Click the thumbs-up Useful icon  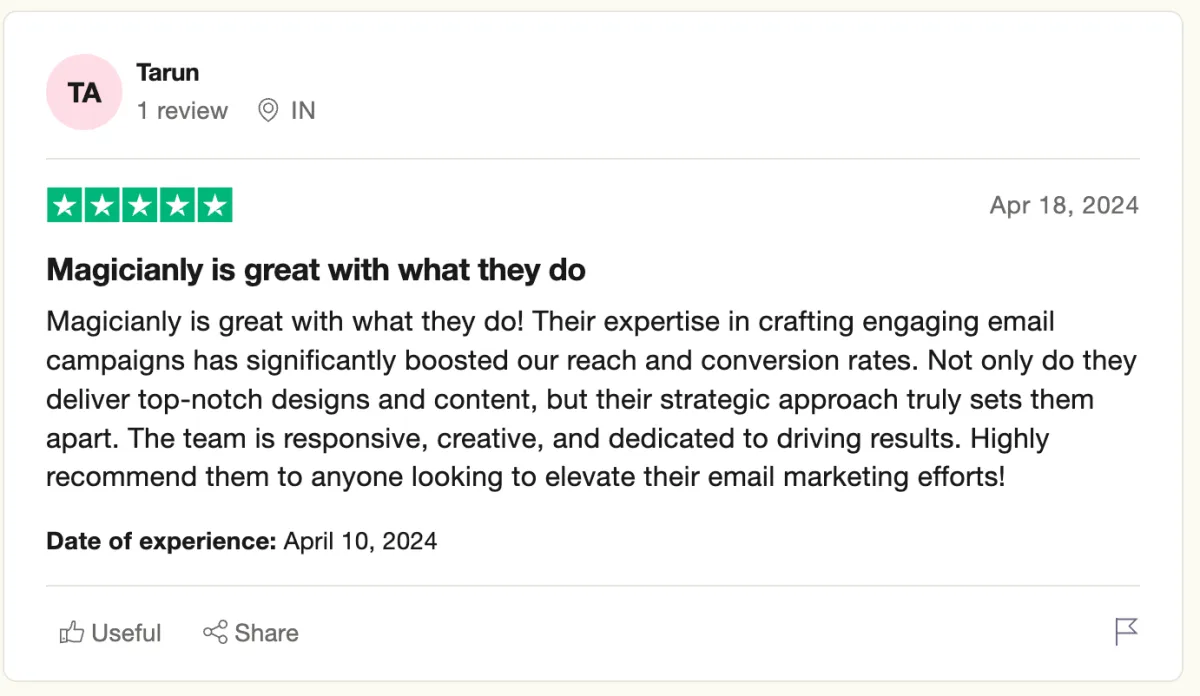pos(72,633)
